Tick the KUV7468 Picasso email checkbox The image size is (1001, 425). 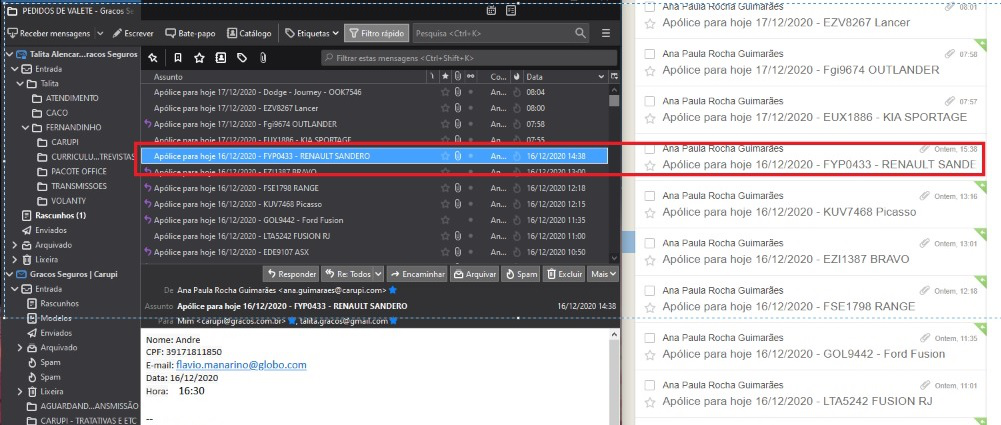coord(650,196)
